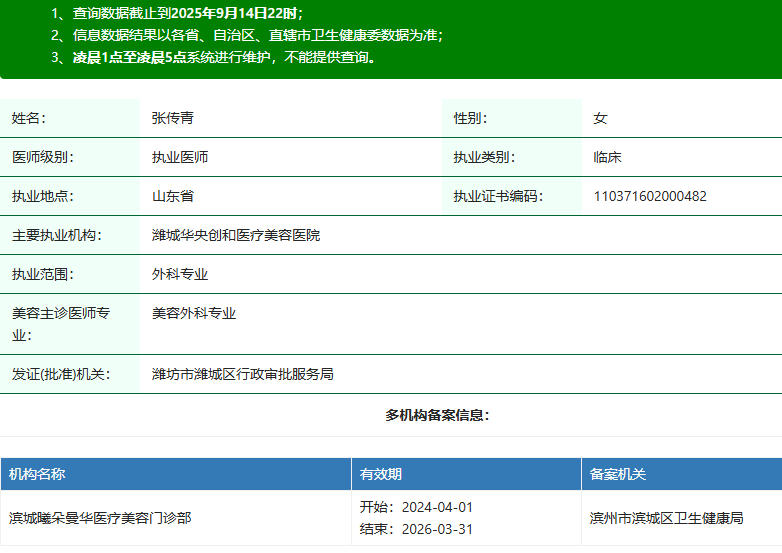Click the end date 2026-03-31
The image size is (782, 553).
coord(437,529)
